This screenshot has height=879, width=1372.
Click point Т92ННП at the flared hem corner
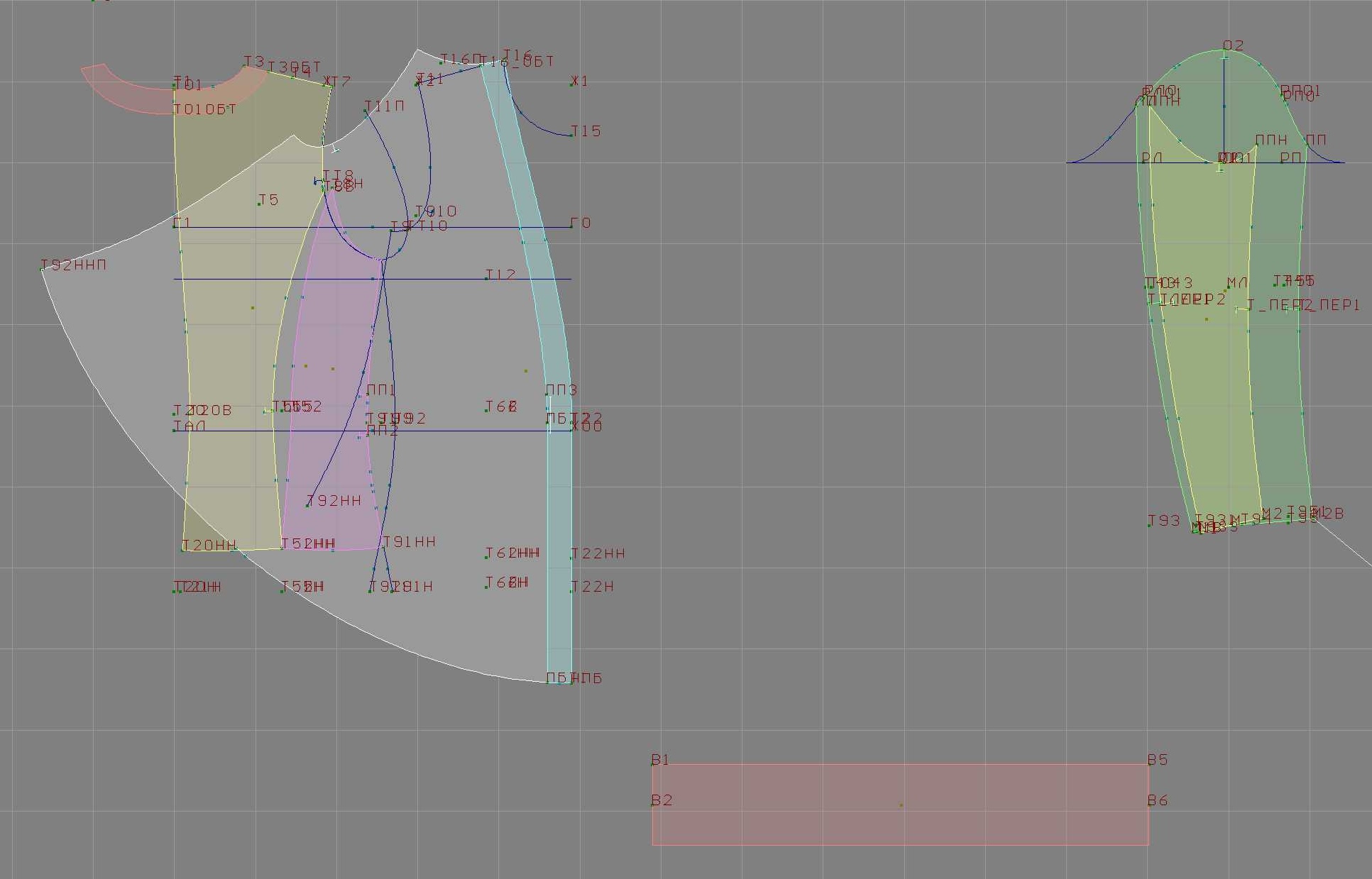(42, 269)
